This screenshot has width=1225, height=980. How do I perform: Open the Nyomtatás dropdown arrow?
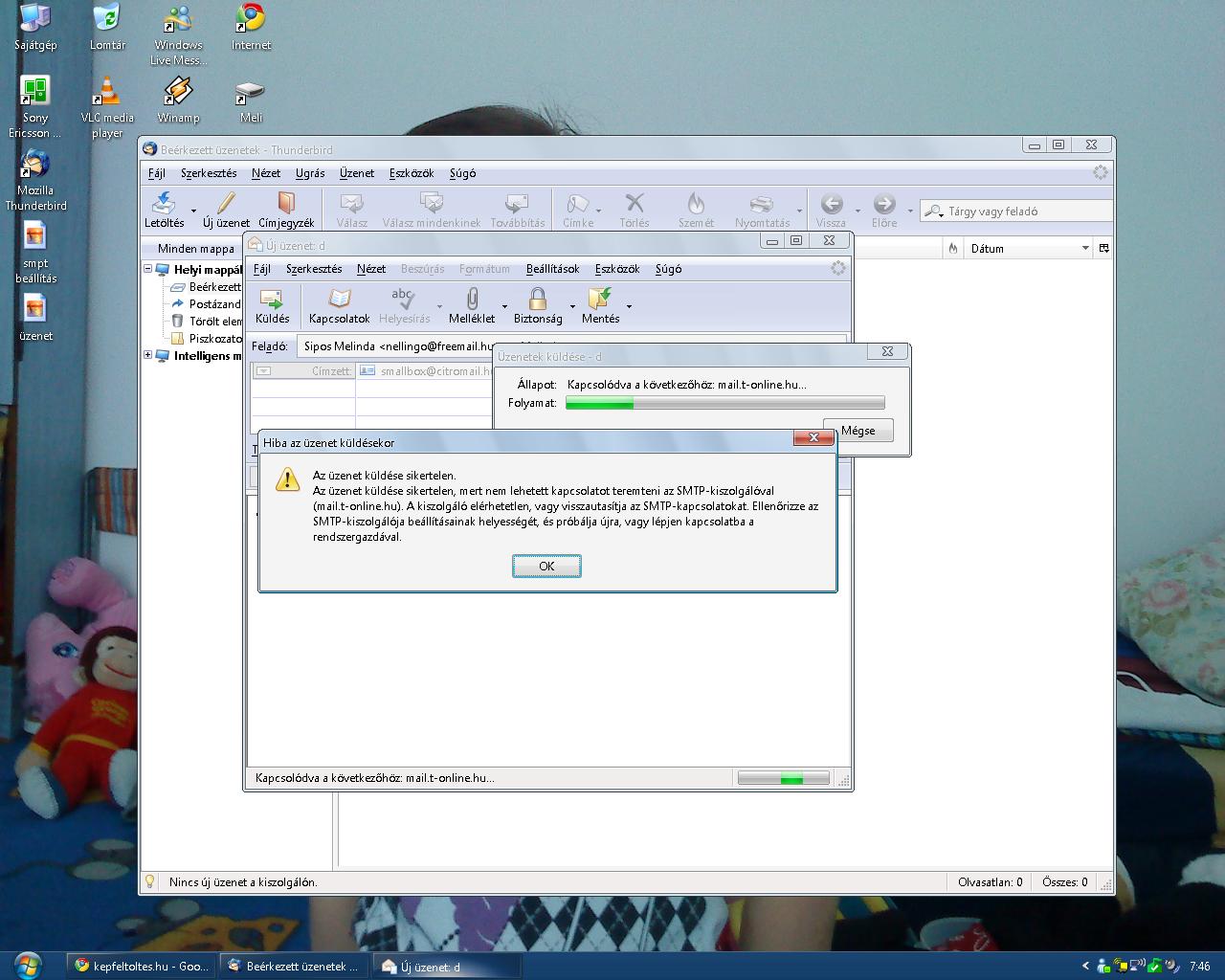pyautogui.click(x=799, y=211)
